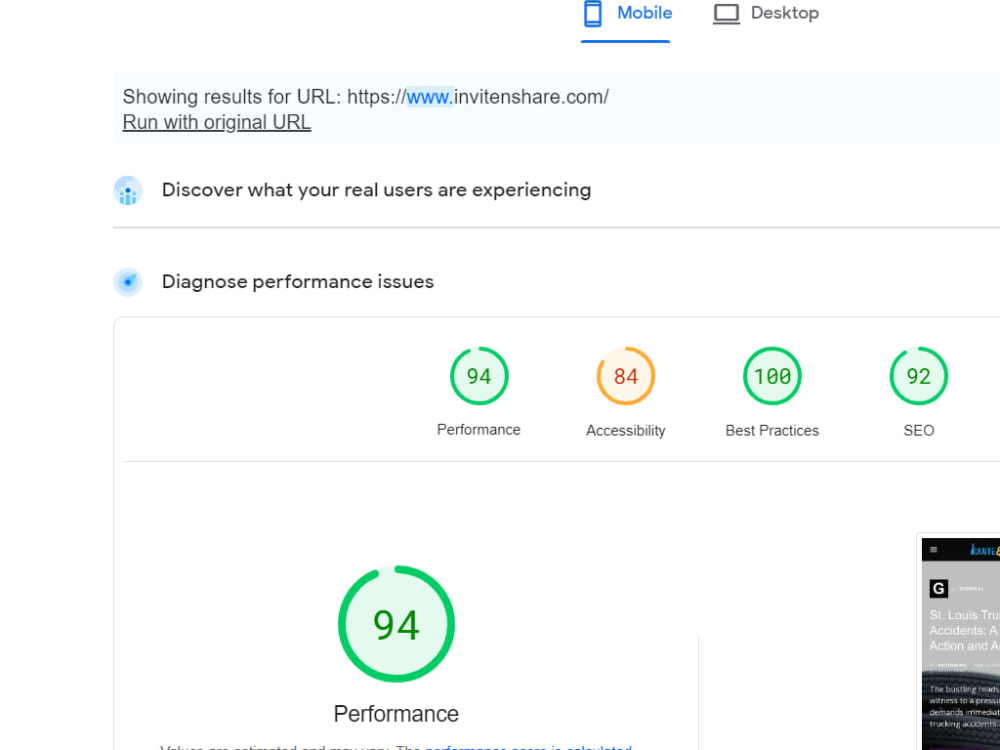
Task: Click the Diagnose performance radar icon
Action: [x=128, y=282]
